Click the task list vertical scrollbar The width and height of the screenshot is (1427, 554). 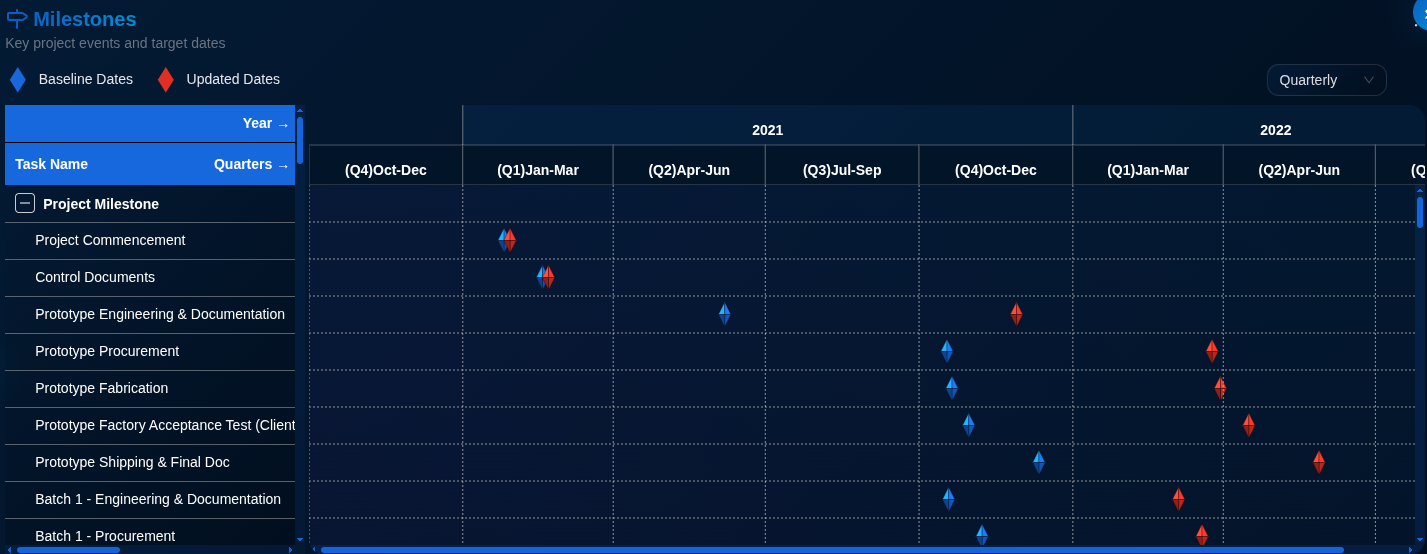(x=300, y=140)
